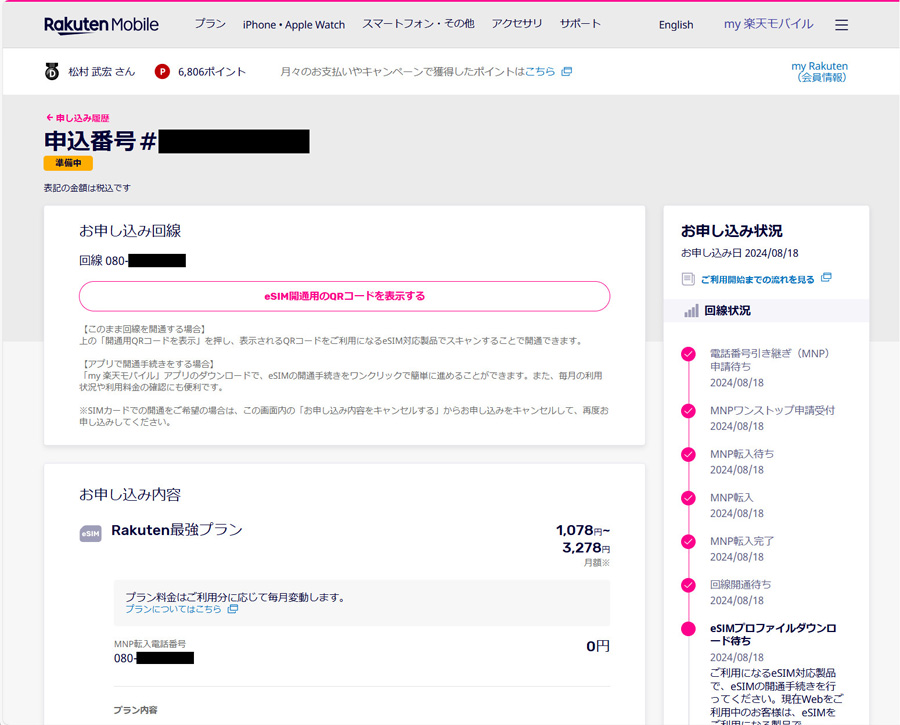The image size is (900, 725).
Task: Click current step dot for eSIMプロファイルダウンロード待ち
Action: (688, 629)
